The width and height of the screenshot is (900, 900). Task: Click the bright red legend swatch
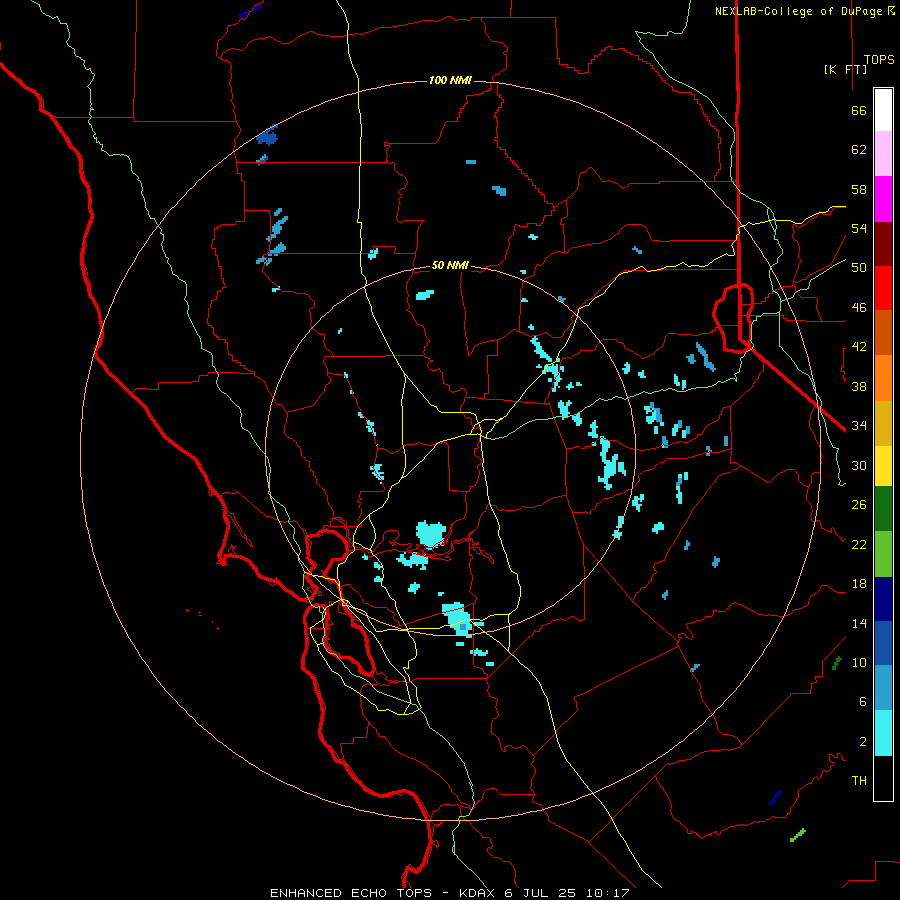coord(883,288)
